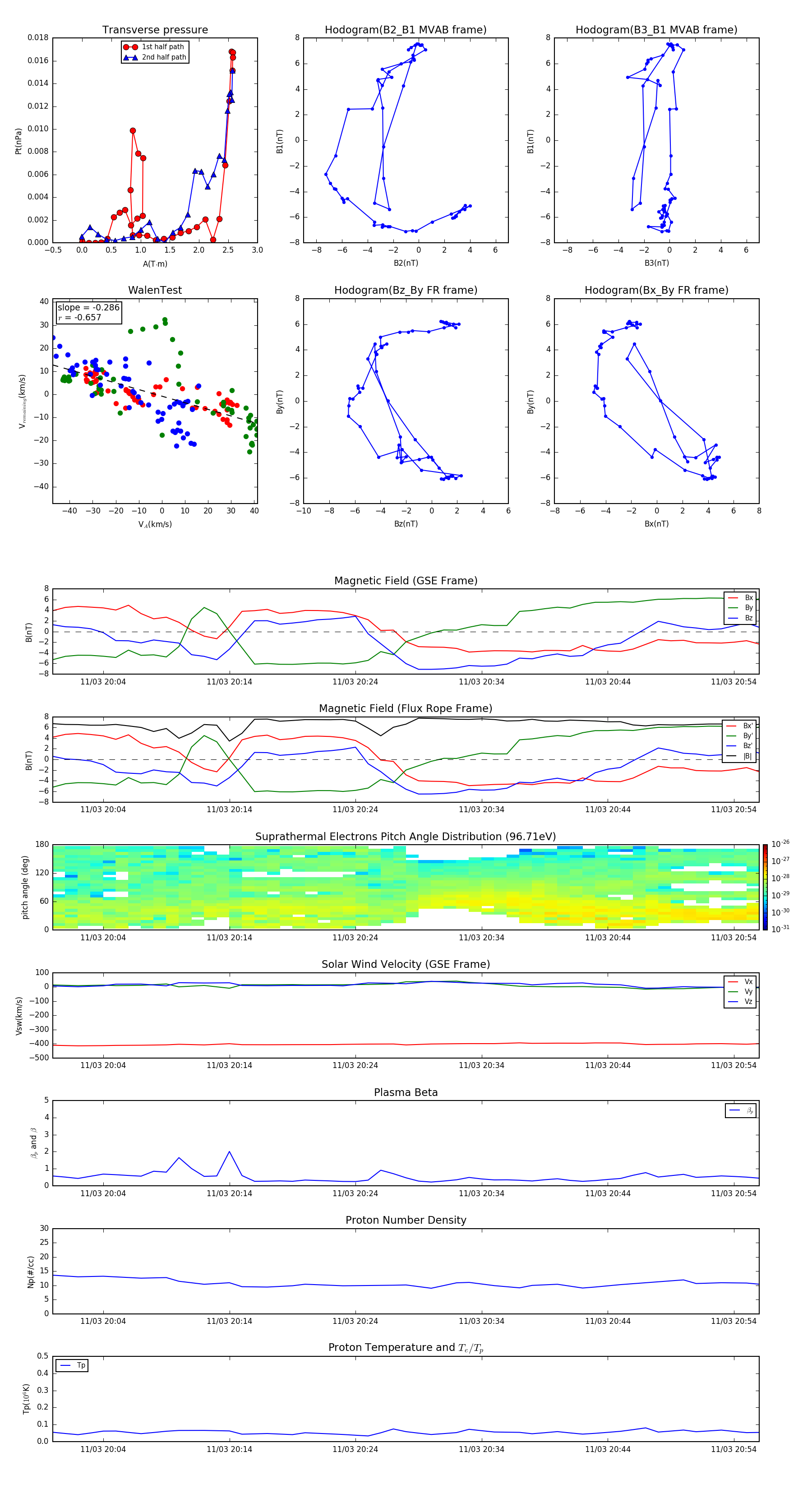Click the 'Suprathermal Electrons Pitch Angle Distribution' title
This screenshot has height=1489, width=812.
point(406,837)
